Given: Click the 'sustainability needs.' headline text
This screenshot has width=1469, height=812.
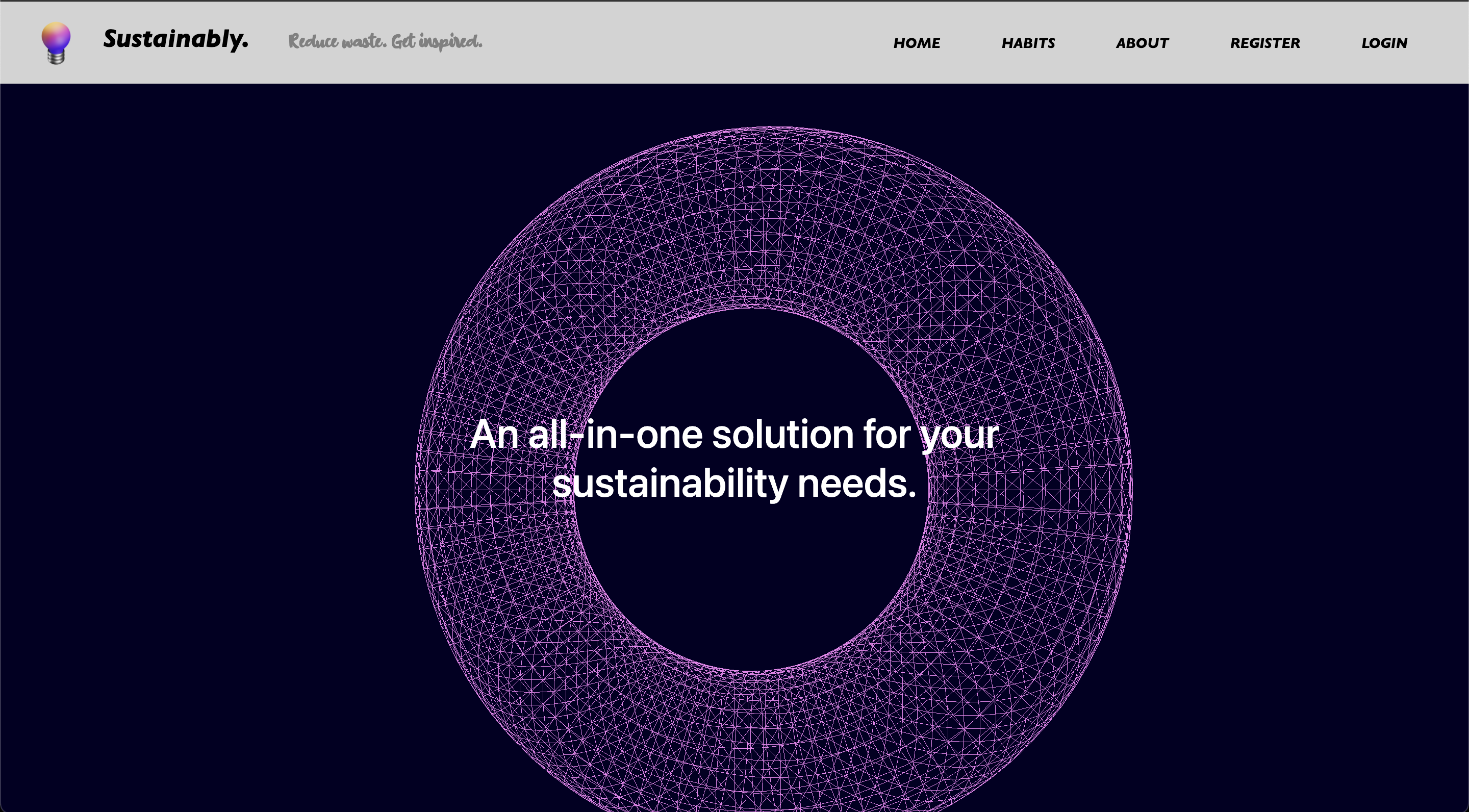Looking at the screenshot, I should [734, 484].
